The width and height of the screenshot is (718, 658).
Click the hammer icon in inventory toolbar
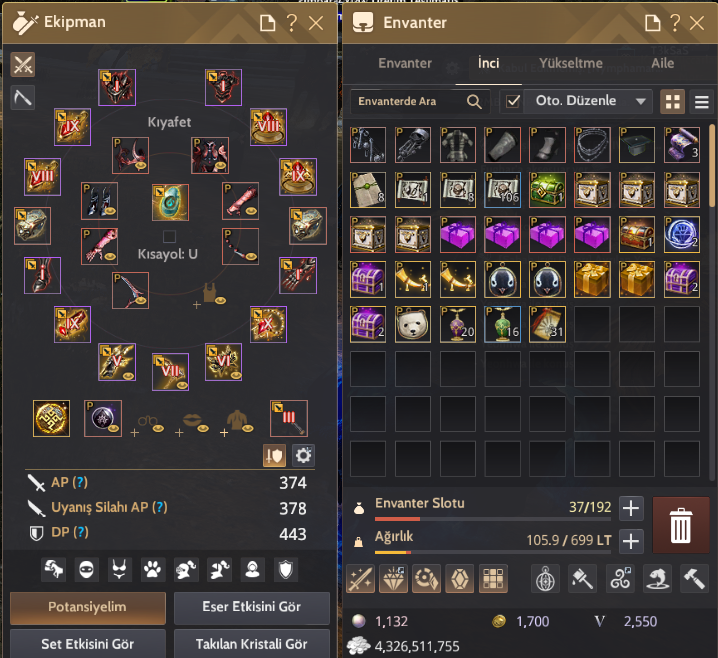(694, 579)
